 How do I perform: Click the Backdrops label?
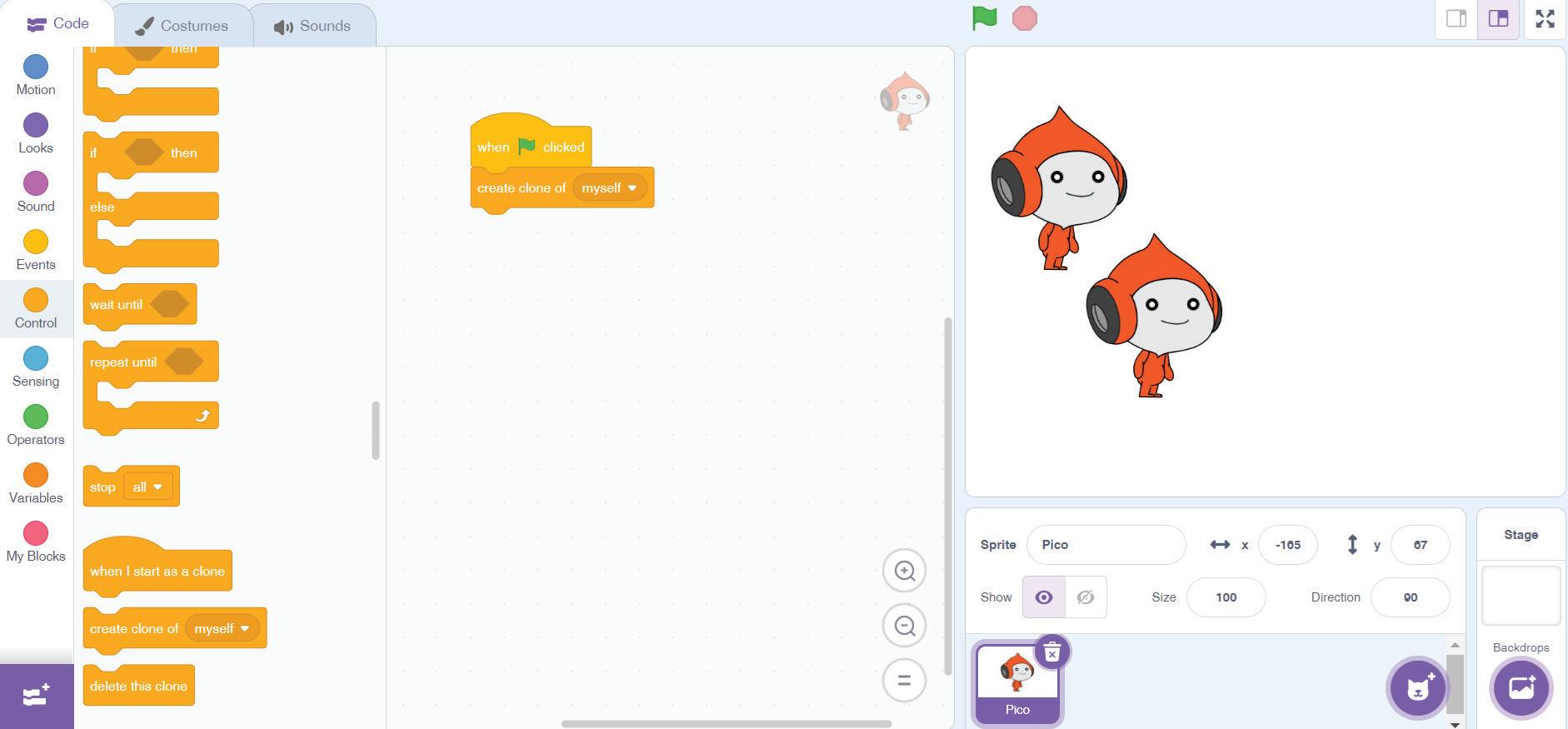pyautogui.click(x=1521, y=647)
